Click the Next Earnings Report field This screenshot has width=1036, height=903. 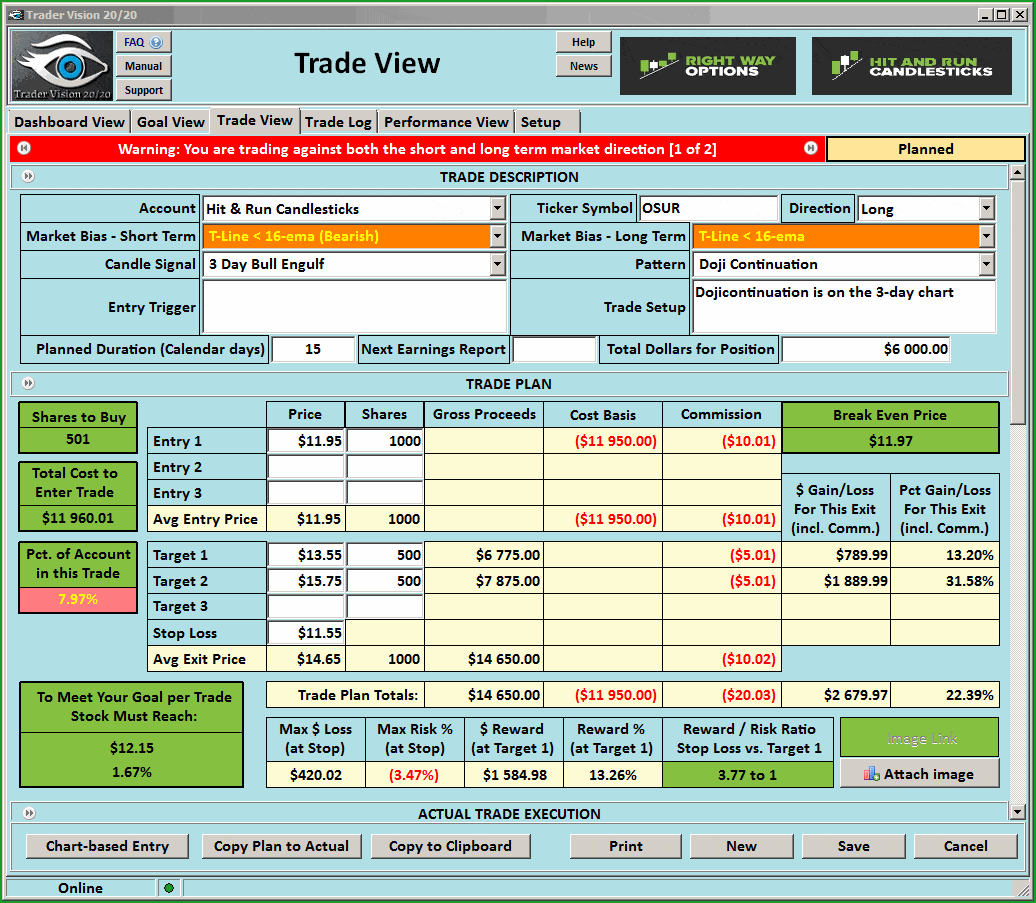554,349
